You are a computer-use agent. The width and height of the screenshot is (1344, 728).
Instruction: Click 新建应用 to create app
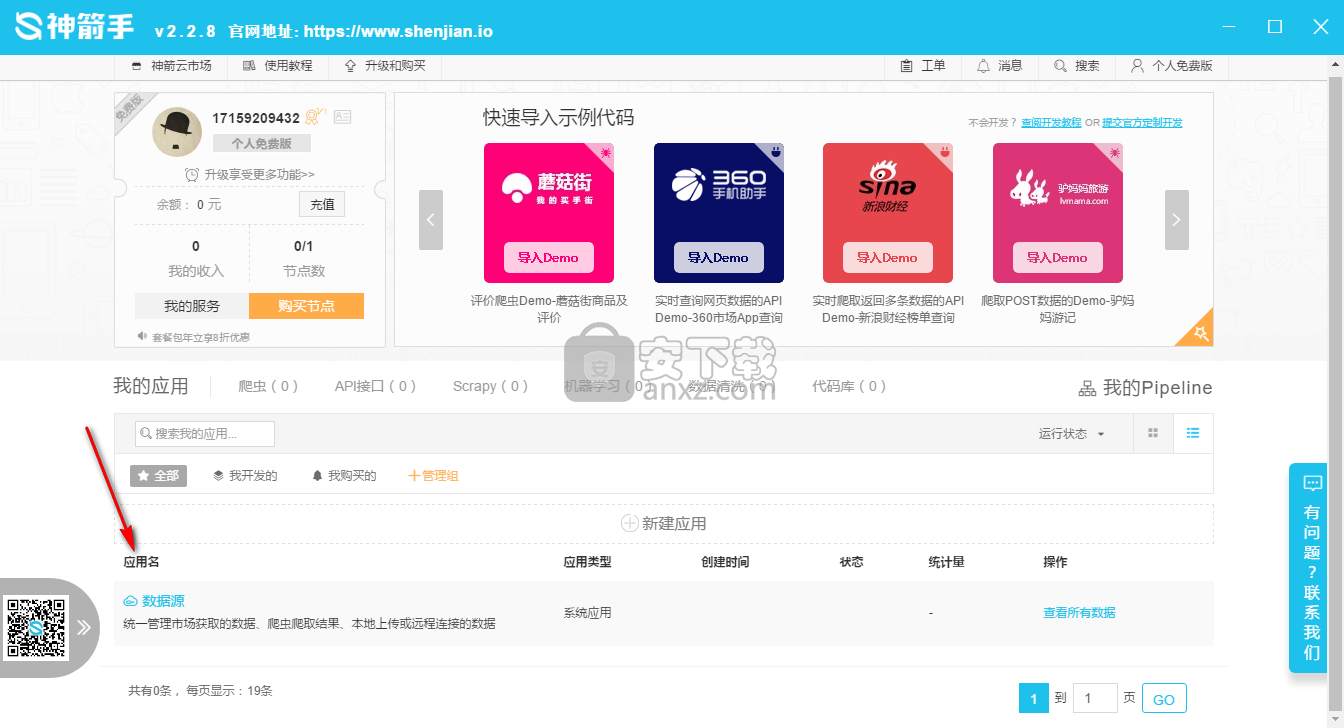coord(664,523)
